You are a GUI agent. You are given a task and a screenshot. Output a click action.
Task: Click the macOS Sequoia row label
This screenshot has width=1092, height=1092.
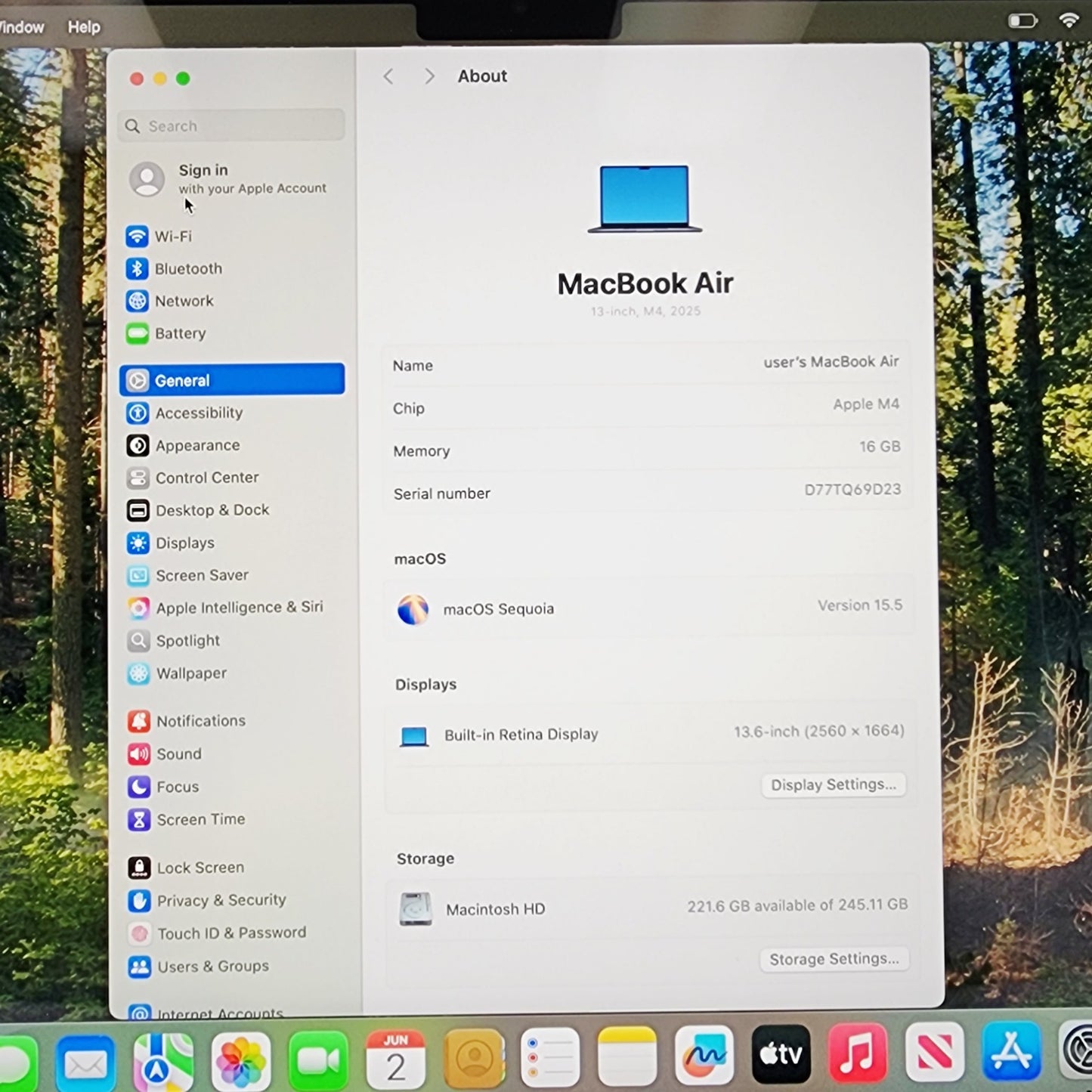[x=499, y=609]
